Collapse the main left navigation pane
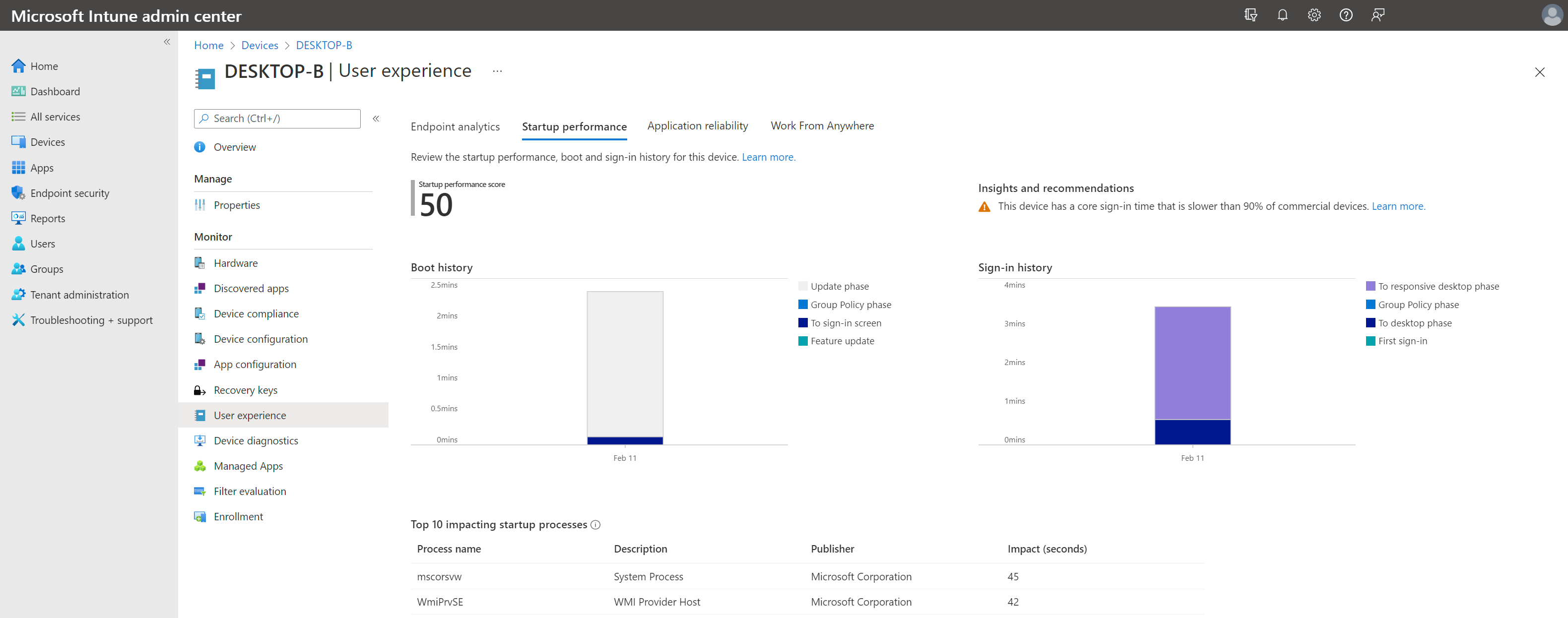This screenshot has height=618, width=1568. 167,42
